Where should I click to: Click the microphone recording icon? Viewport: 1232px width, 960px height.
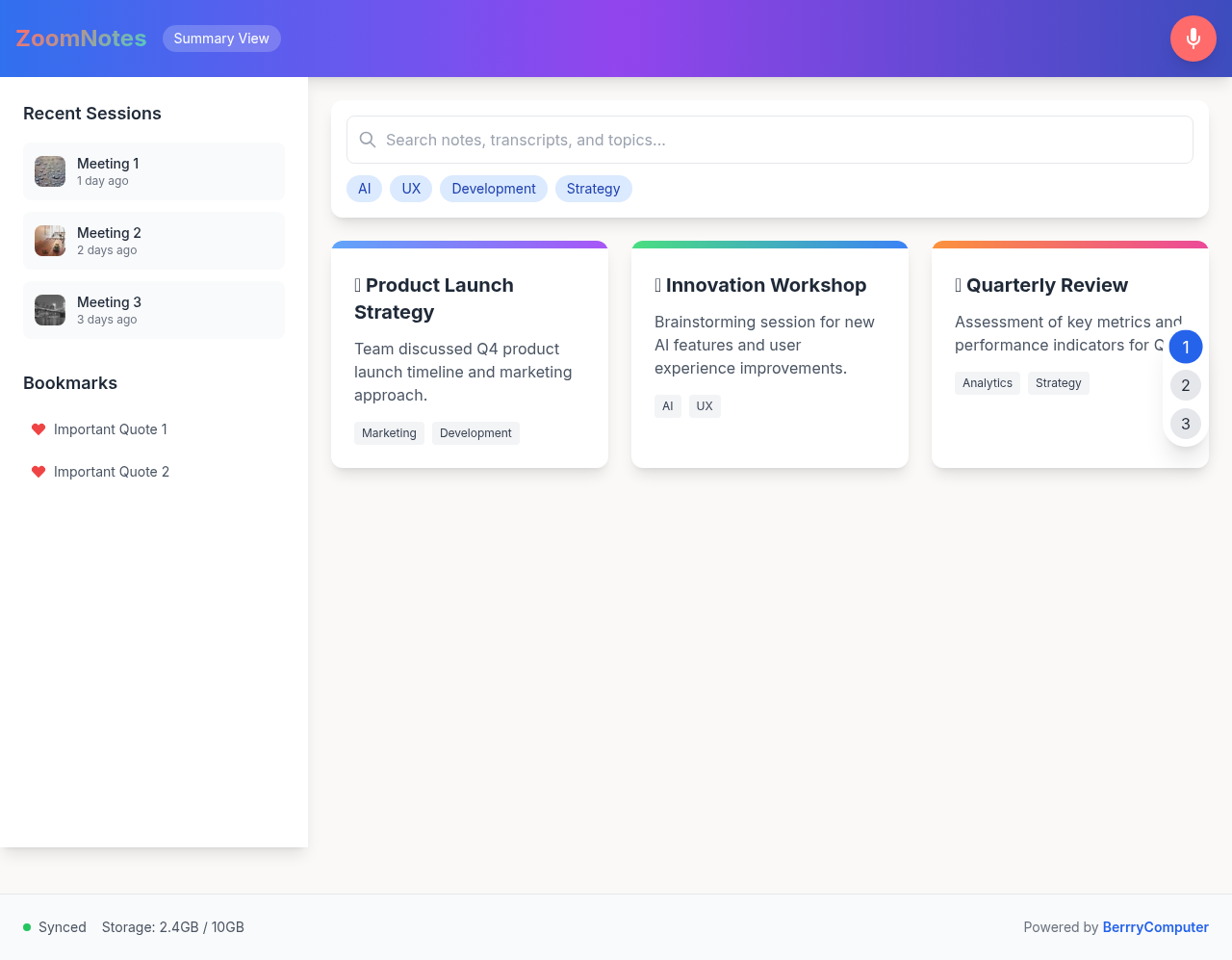pyautogui.click(x=1193, y=39)
